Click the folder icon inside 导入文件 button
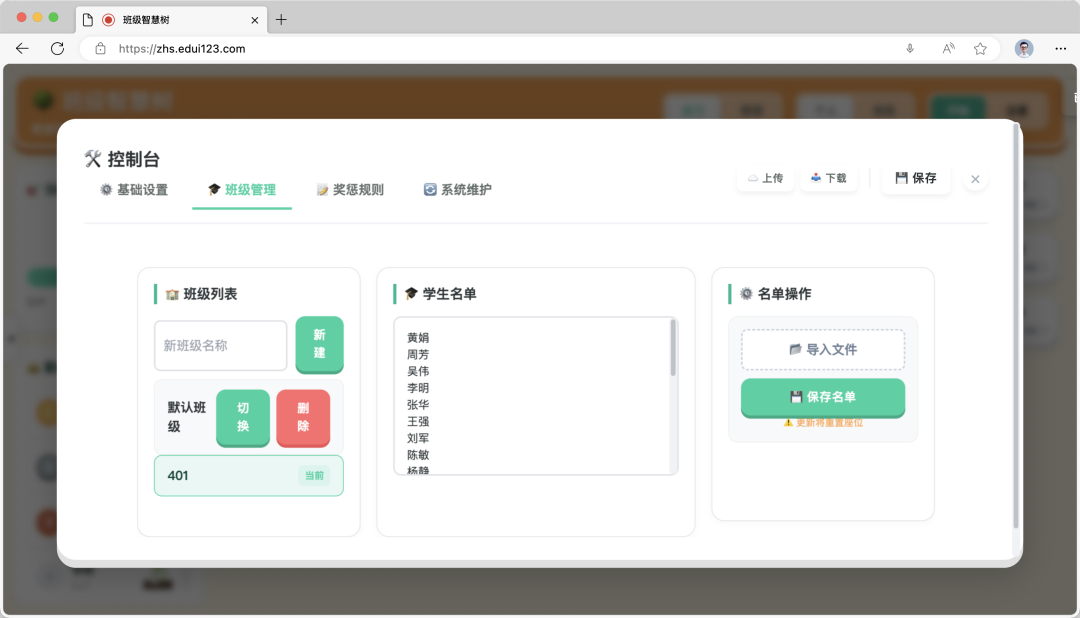 (x=795, y=350)
